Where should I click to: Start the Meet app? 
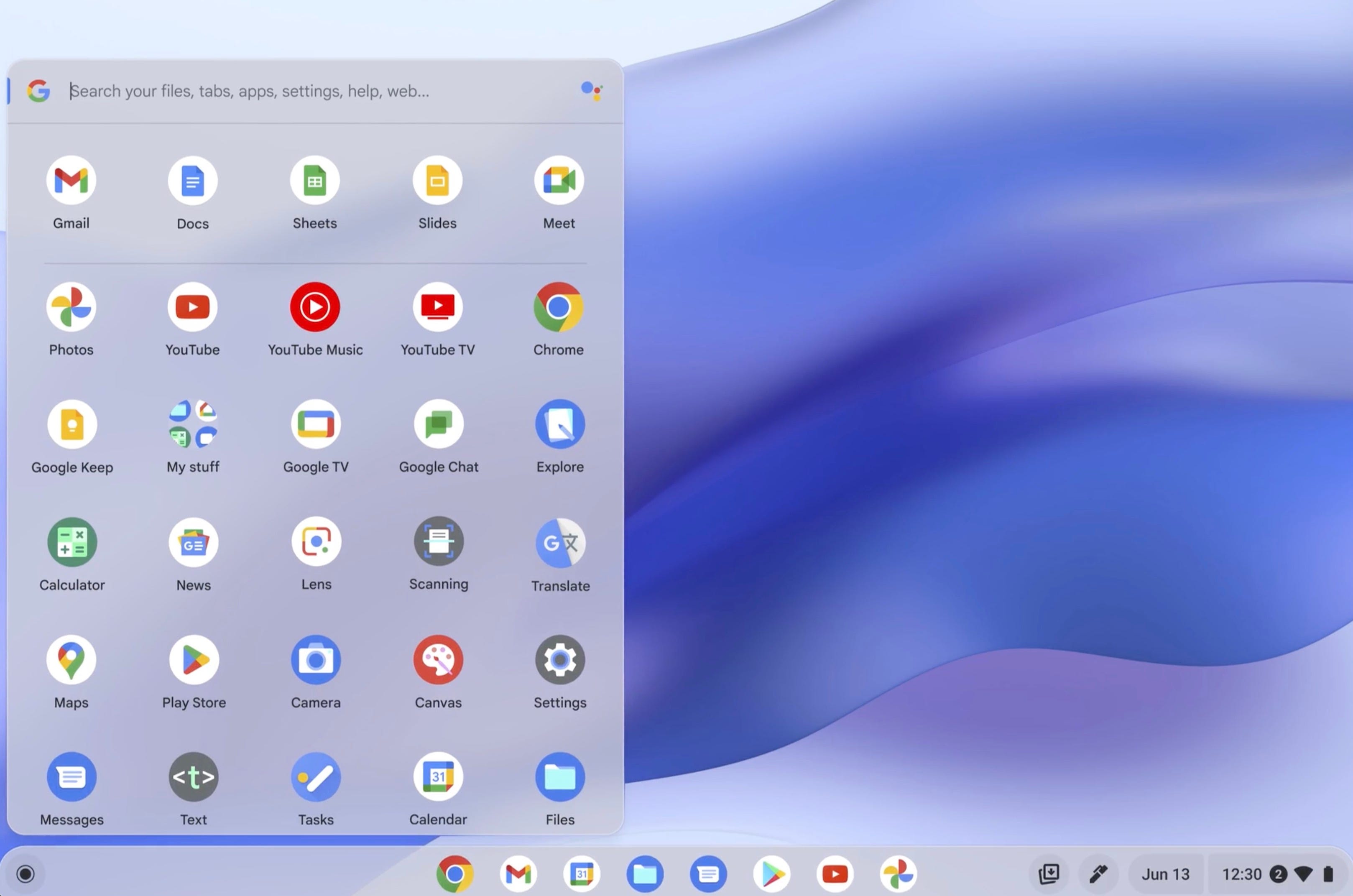(559, 181)
